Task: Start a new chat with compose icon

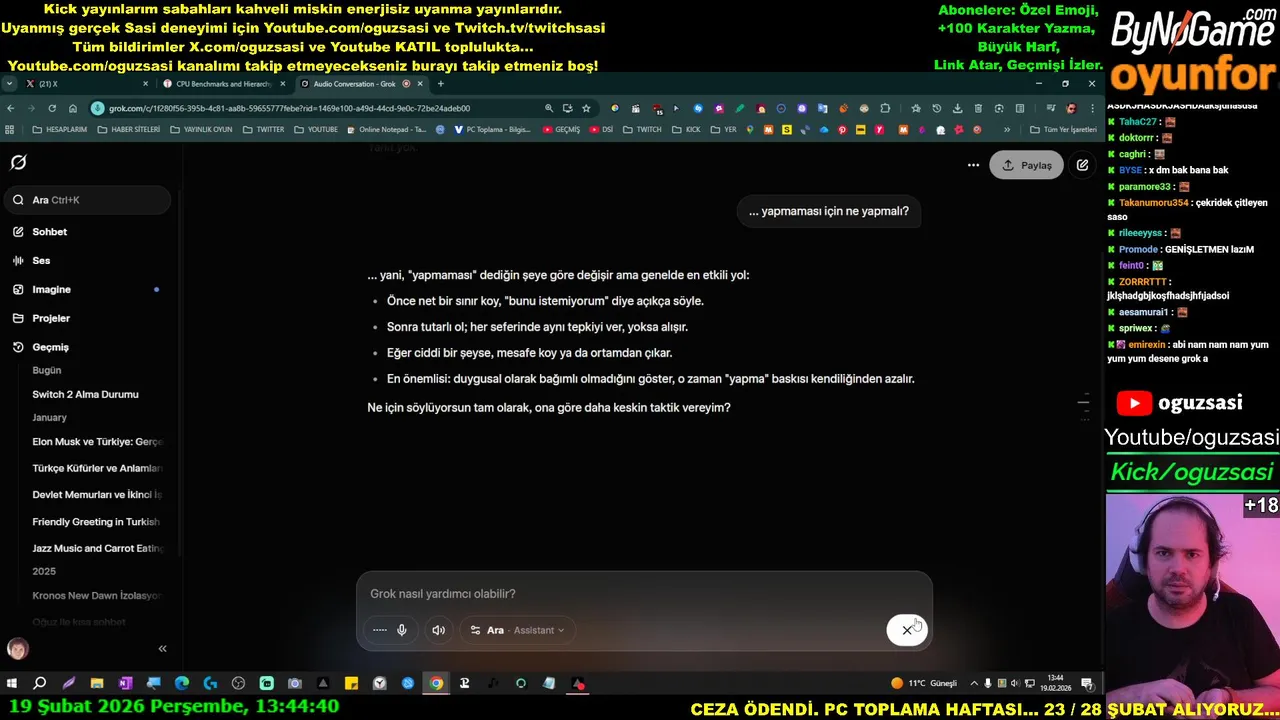Action: click(x=1082, y=165)
